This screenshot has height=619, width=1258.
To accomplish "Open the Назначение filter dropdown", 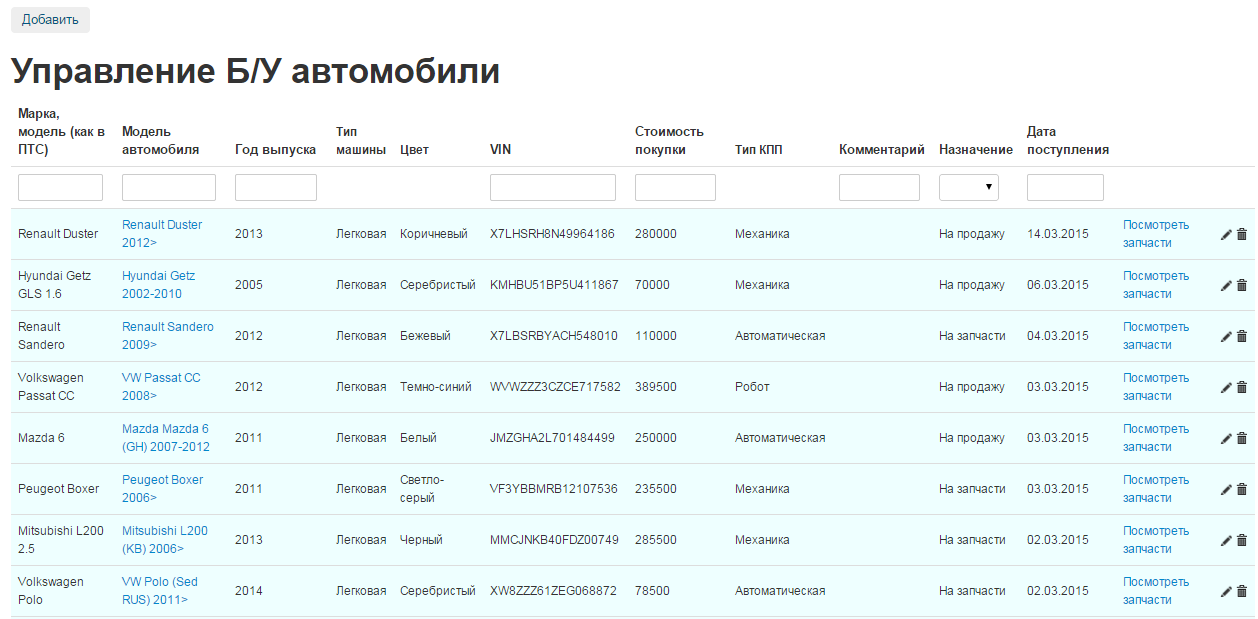I will point(969,187).
